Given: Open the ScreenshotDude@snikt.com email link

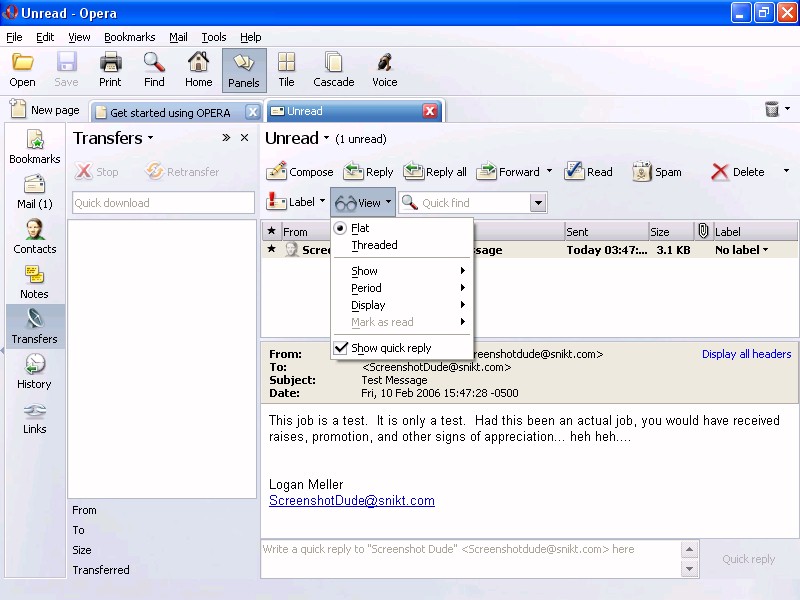Looking at the screenshot, I should point(351,501).
